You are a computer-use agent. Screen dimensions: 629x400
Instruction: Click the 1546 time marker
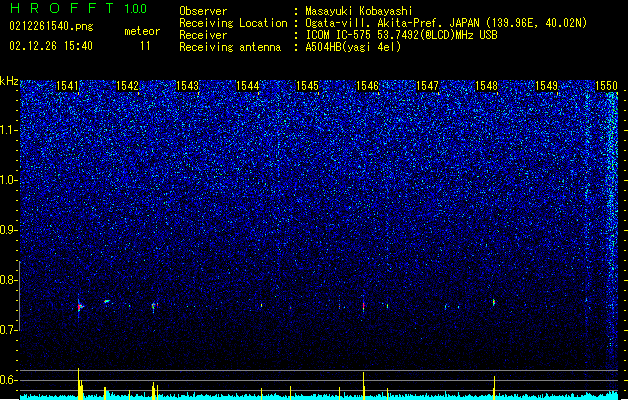pyautogui.click(x=367, y=86)
